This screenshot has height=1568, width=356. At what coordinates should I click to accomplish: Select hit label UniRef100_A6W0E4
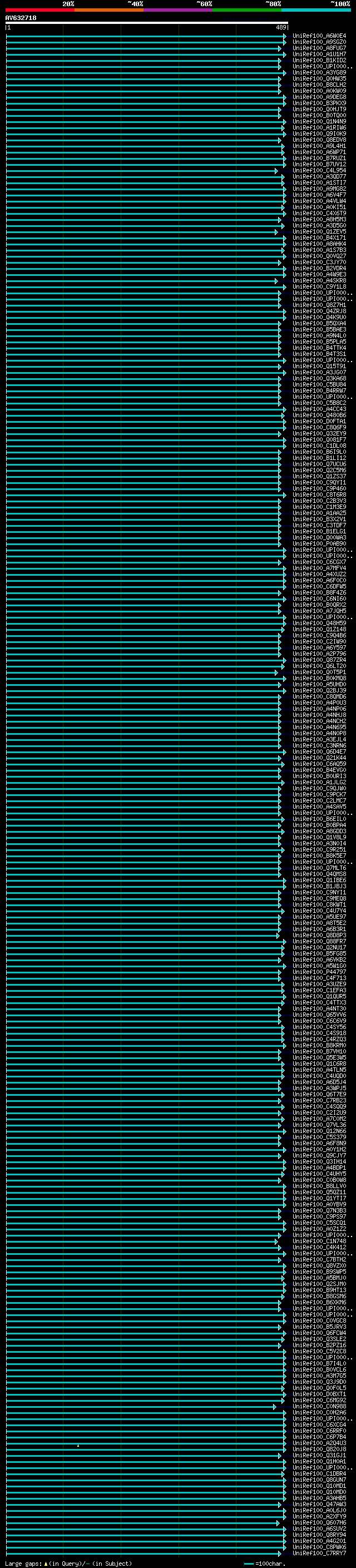tap(319, 36)
